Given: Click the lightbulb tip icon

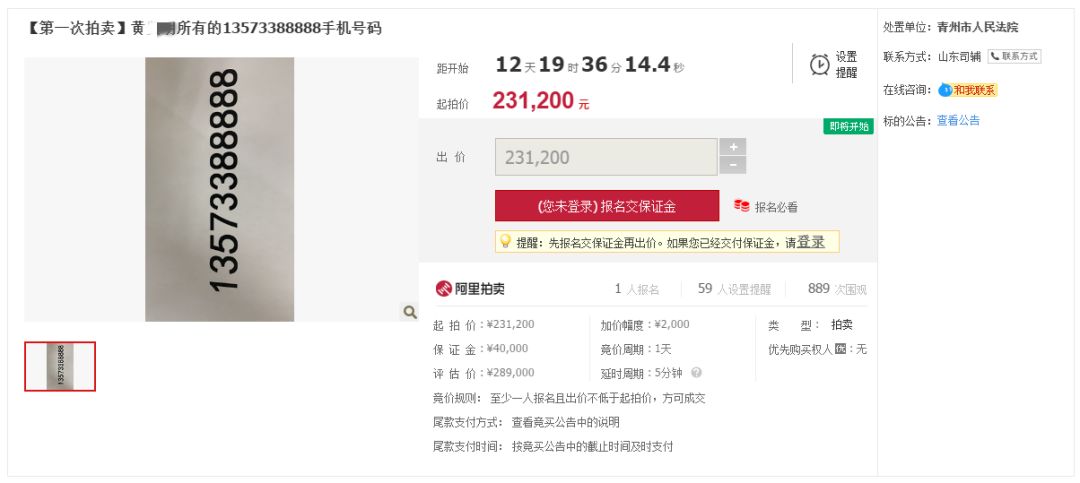Looking at the screenshot, I should (506, 242).
